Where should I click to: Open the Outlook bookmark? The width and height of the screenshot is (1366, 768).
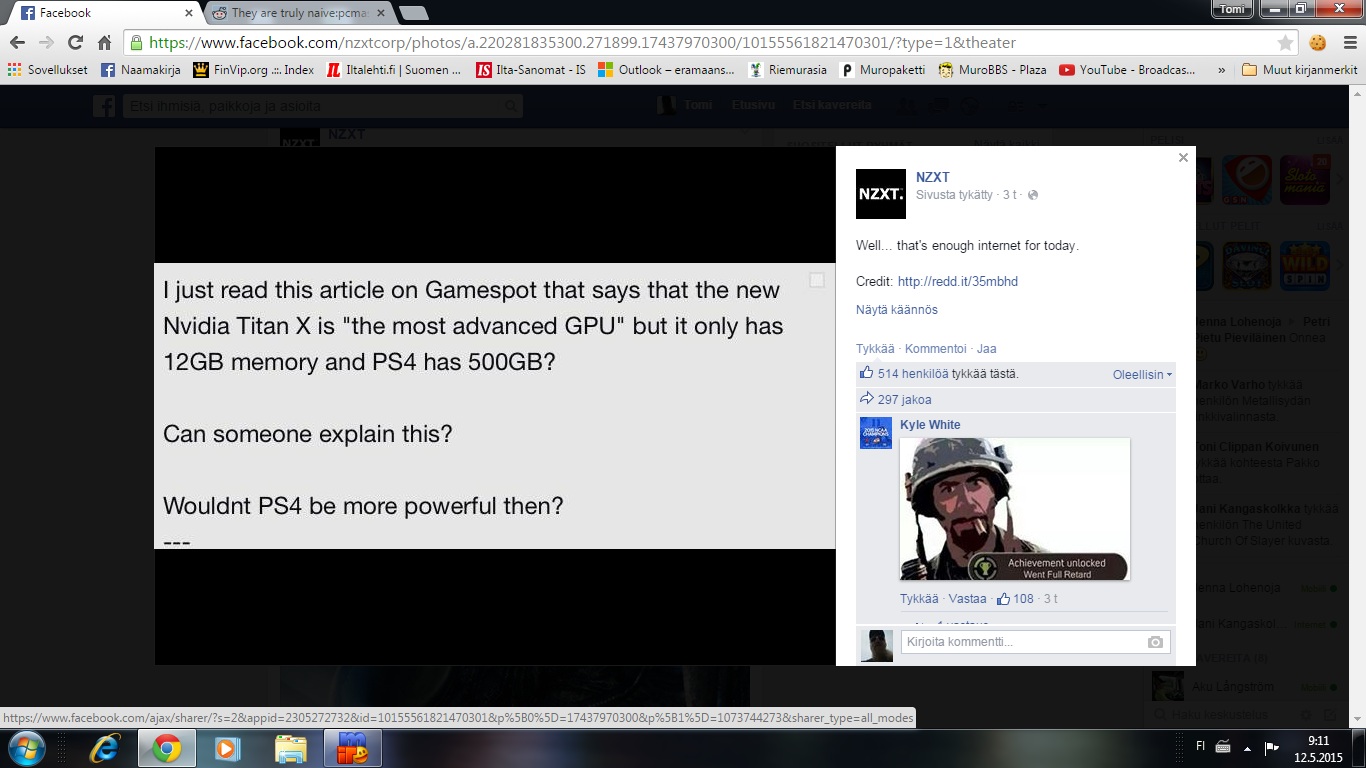(666, 70)
